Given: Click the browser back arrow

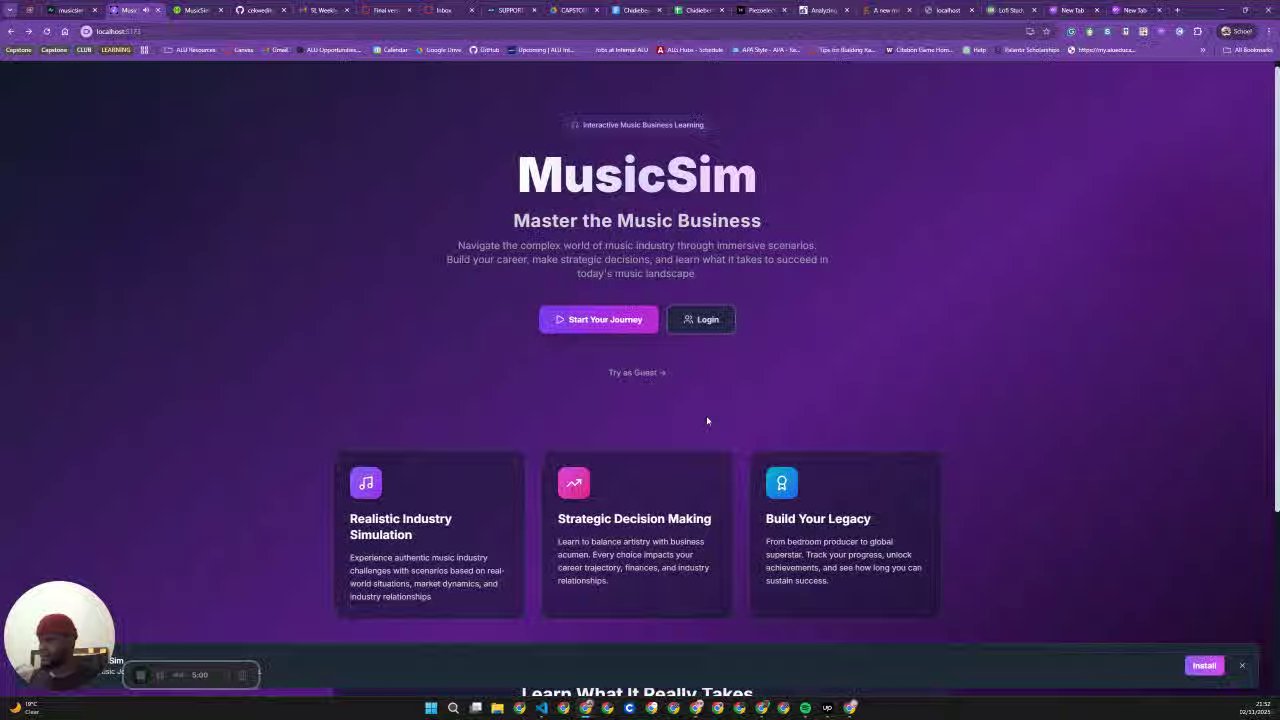Looking at the screenshot, I should pyautogui.click(x=11, y=31).
